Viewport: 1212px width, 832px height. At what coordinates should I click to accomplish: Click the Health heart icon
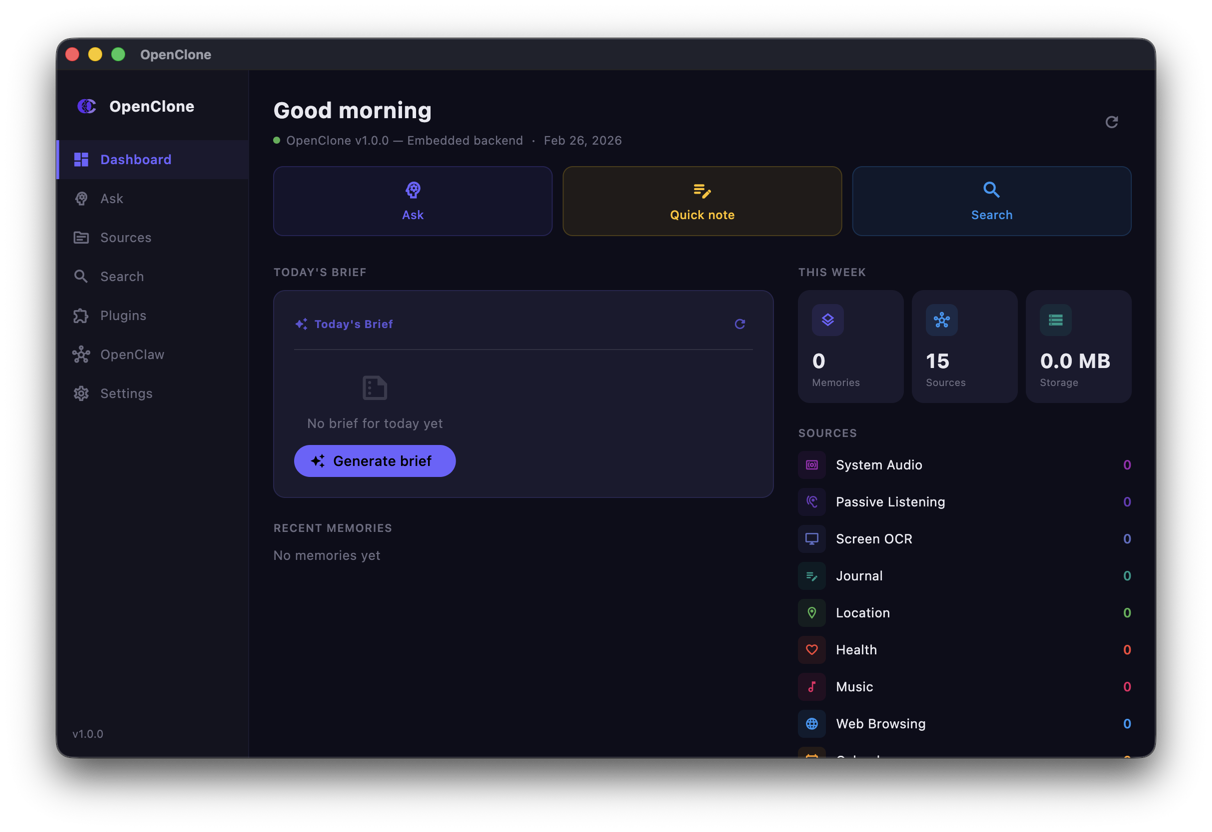click(x=811, y=649)
